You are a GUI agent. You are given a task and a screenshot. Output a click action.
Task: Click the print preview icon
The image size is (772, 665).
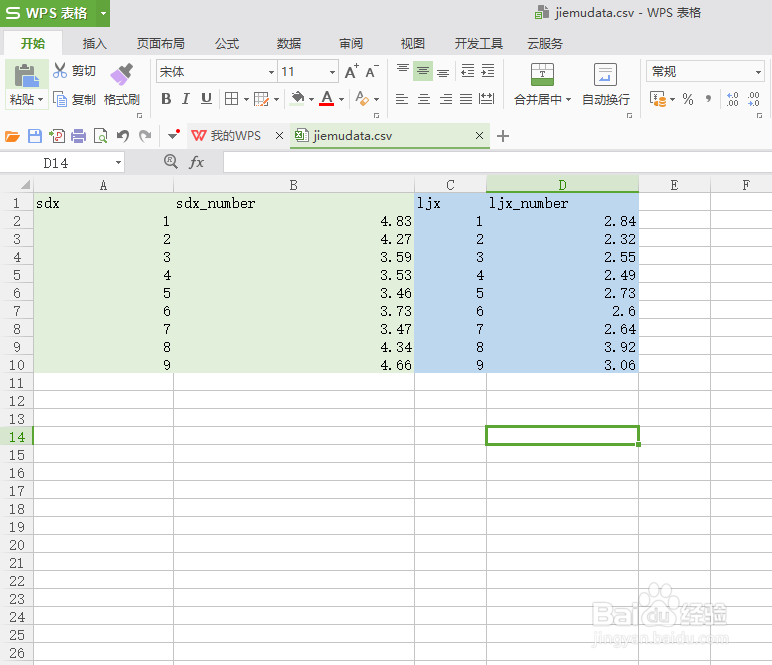coord(100,136)
